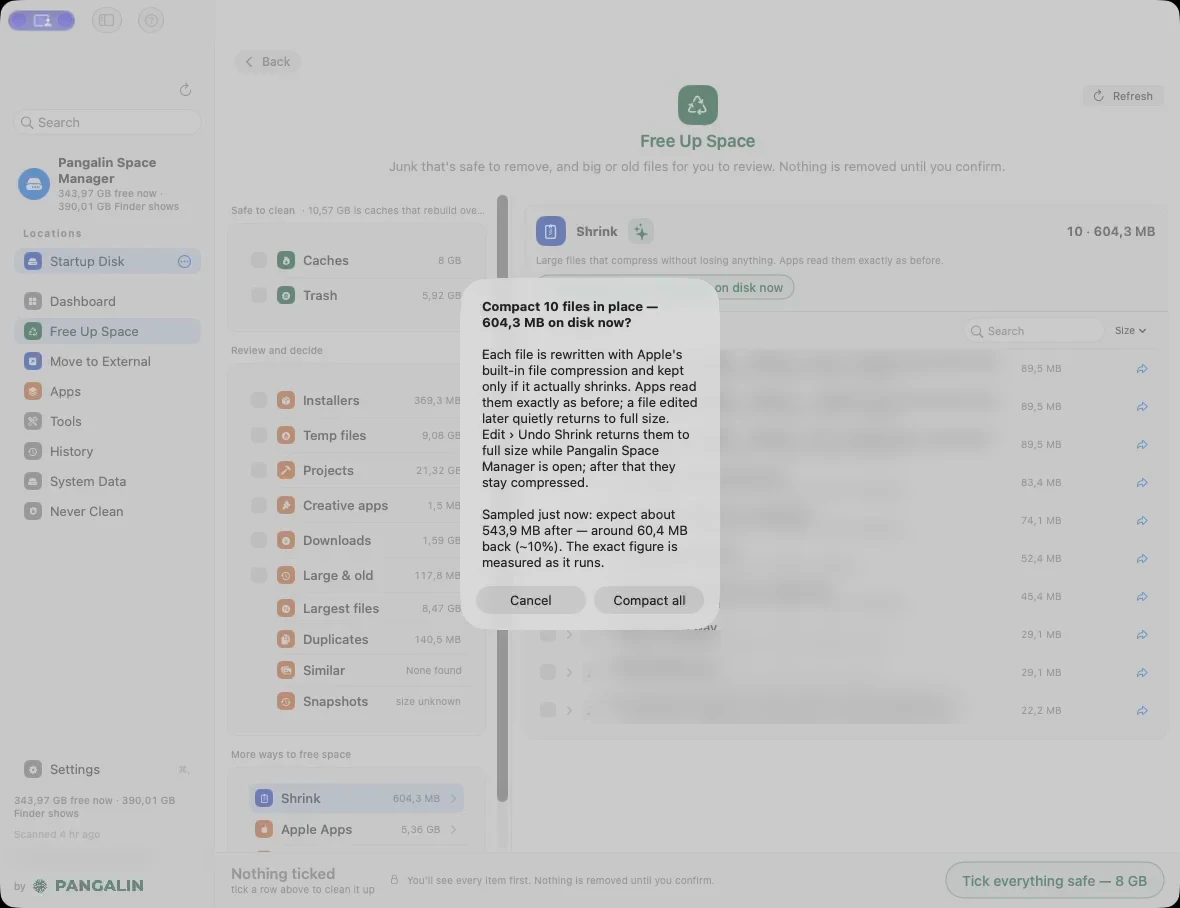Image resolution: width=1180 pixels, height=908 pixels.
Task: Click the Largest files icon
Action: point(286,608)
